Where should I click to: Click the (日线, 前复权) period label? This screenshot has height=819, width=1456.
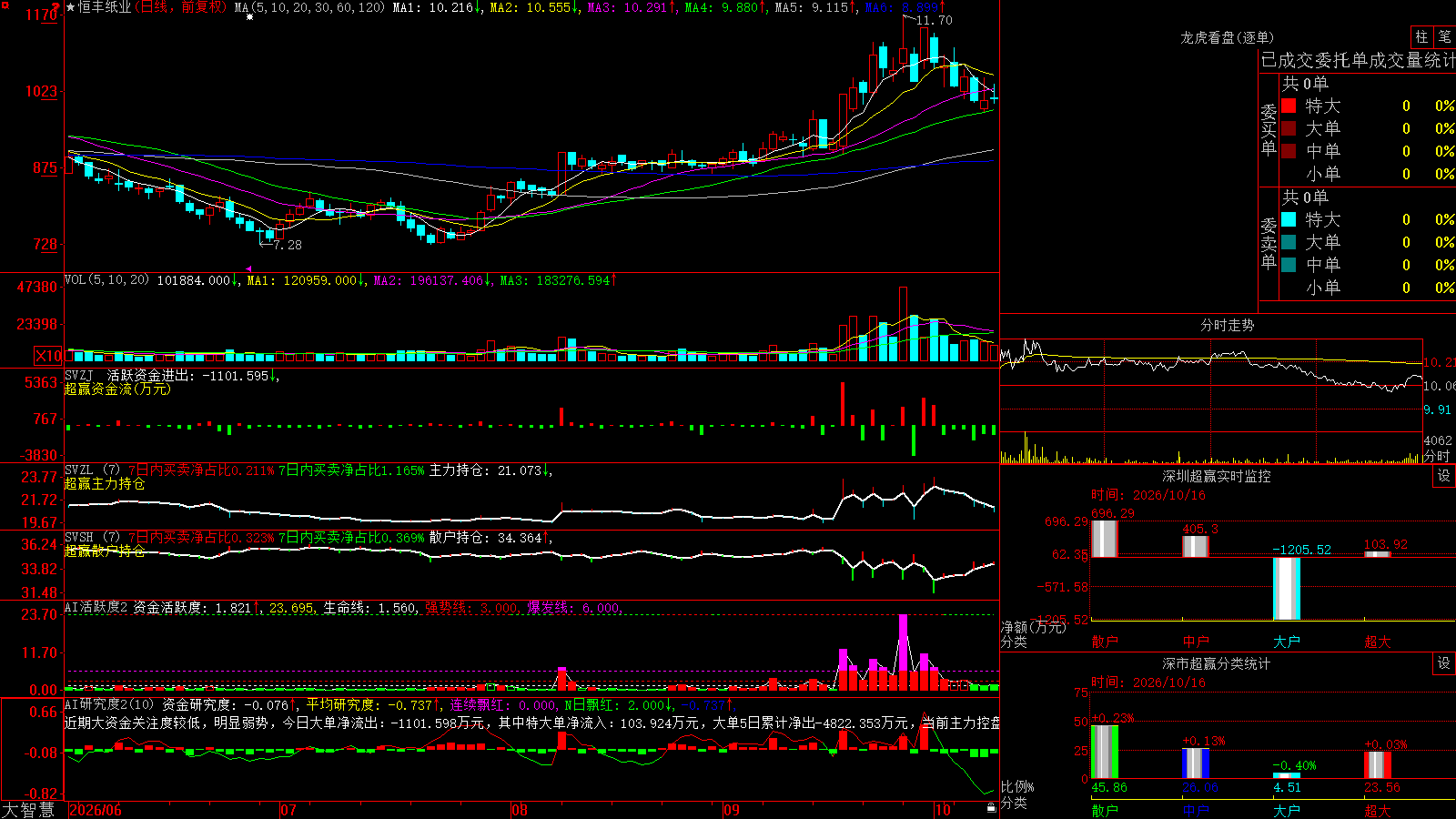pyautogui.click(x=181, y=7)
